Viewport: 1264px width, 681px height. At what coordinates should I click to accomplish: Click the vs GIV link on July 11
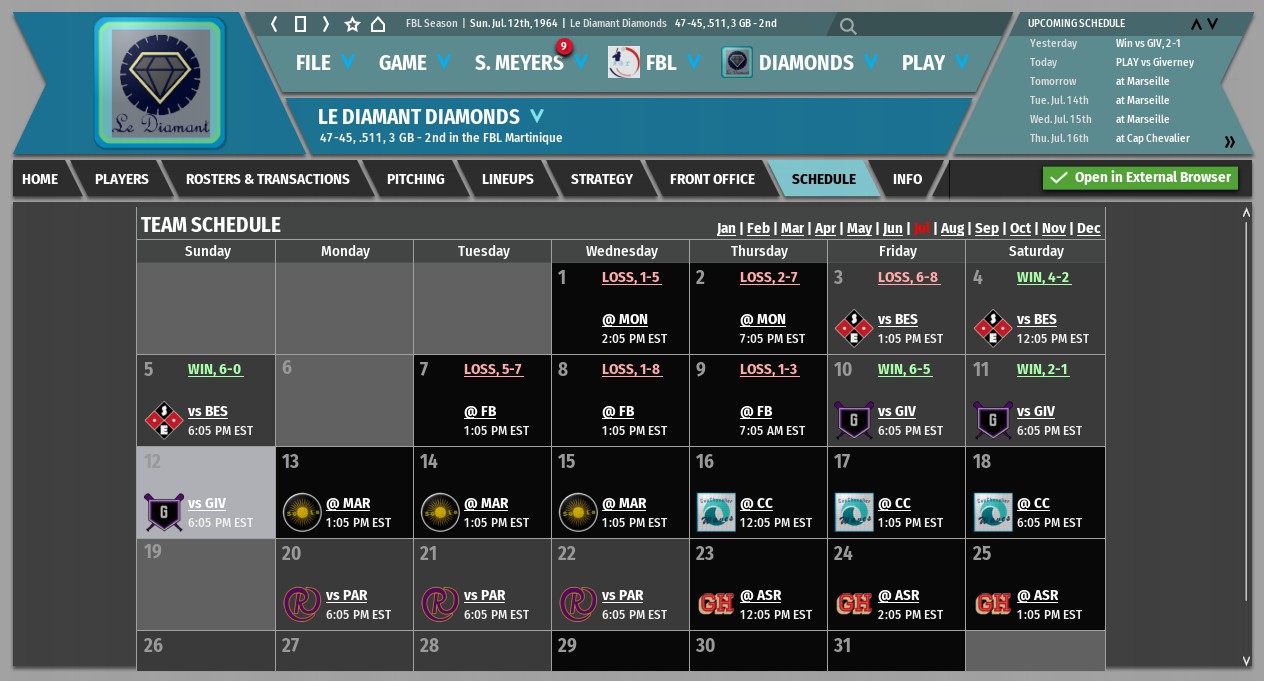coord(1036,411)
